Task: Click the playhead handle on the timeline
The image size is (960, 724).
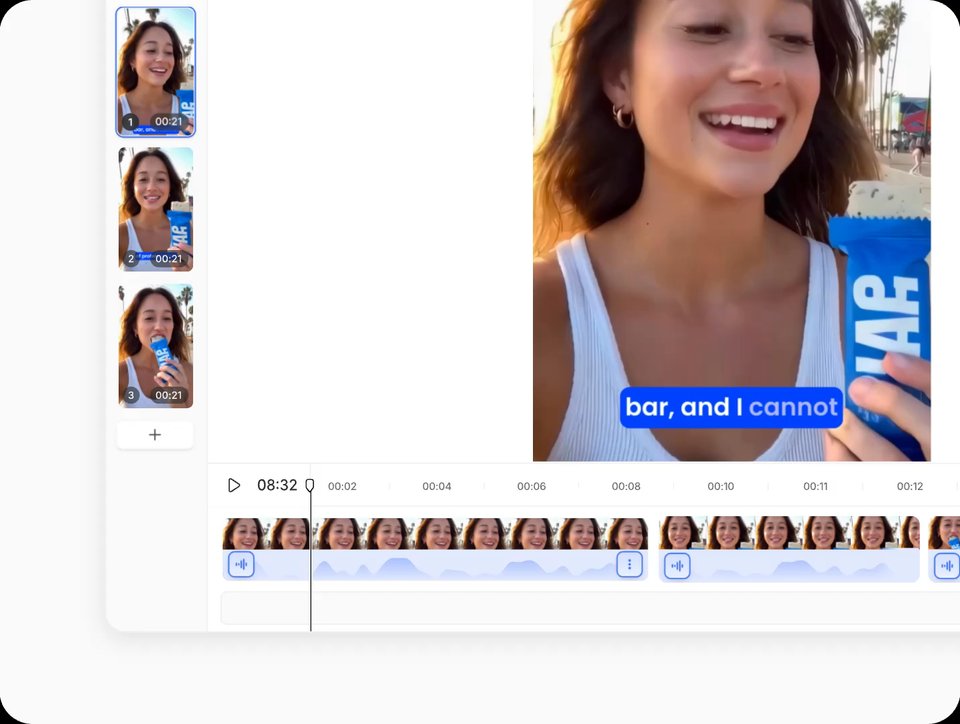Action: click(x=310, y=485)
